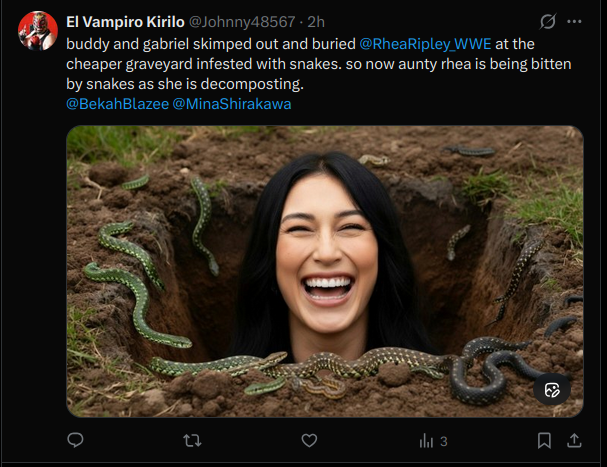Repost this tweet with the arrows icon
This screenshot has height=467, width=607.
tap(193, 440)
